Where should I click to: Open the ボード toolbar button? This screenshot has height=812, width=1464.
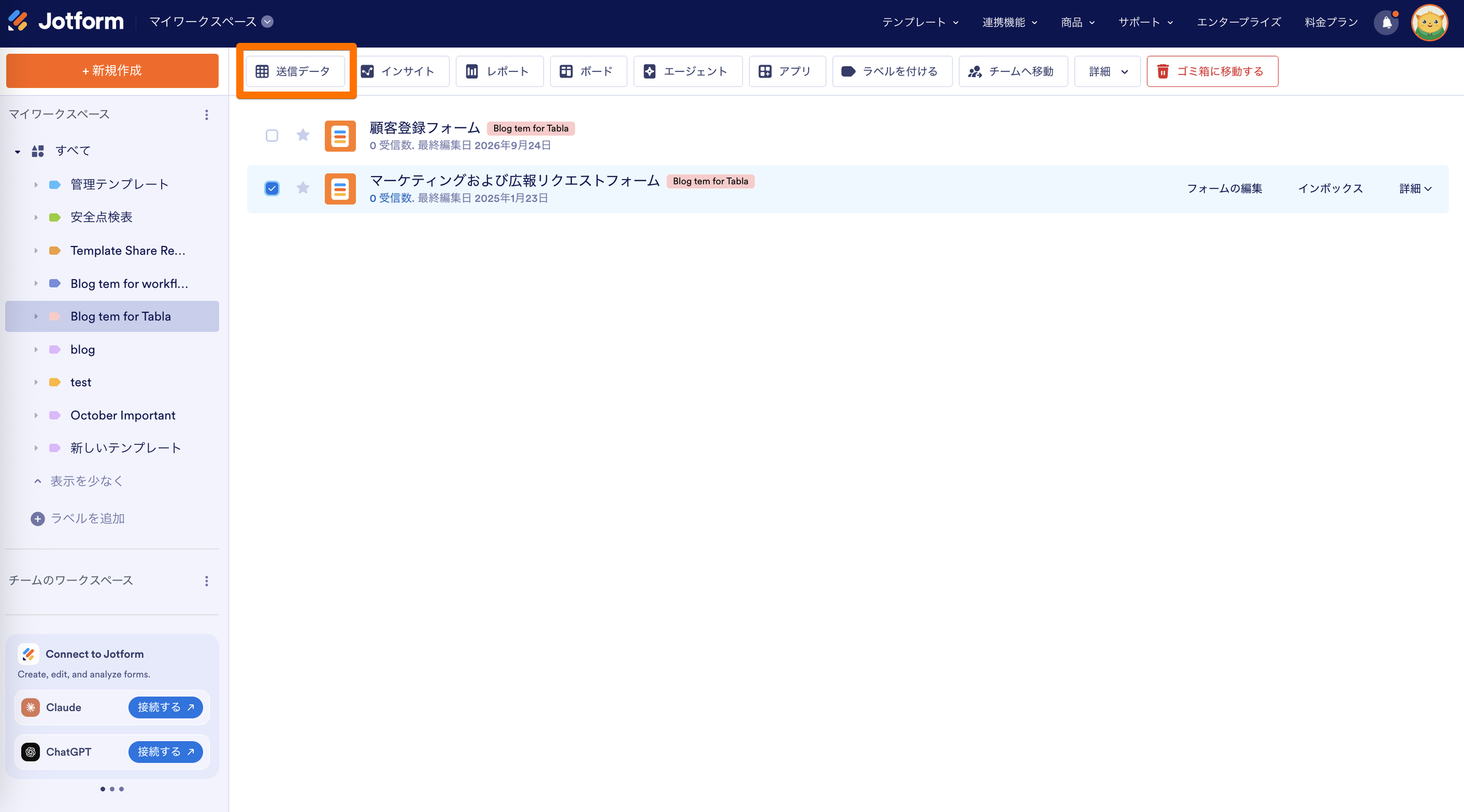pyautogui.click(x=588, y=71)
